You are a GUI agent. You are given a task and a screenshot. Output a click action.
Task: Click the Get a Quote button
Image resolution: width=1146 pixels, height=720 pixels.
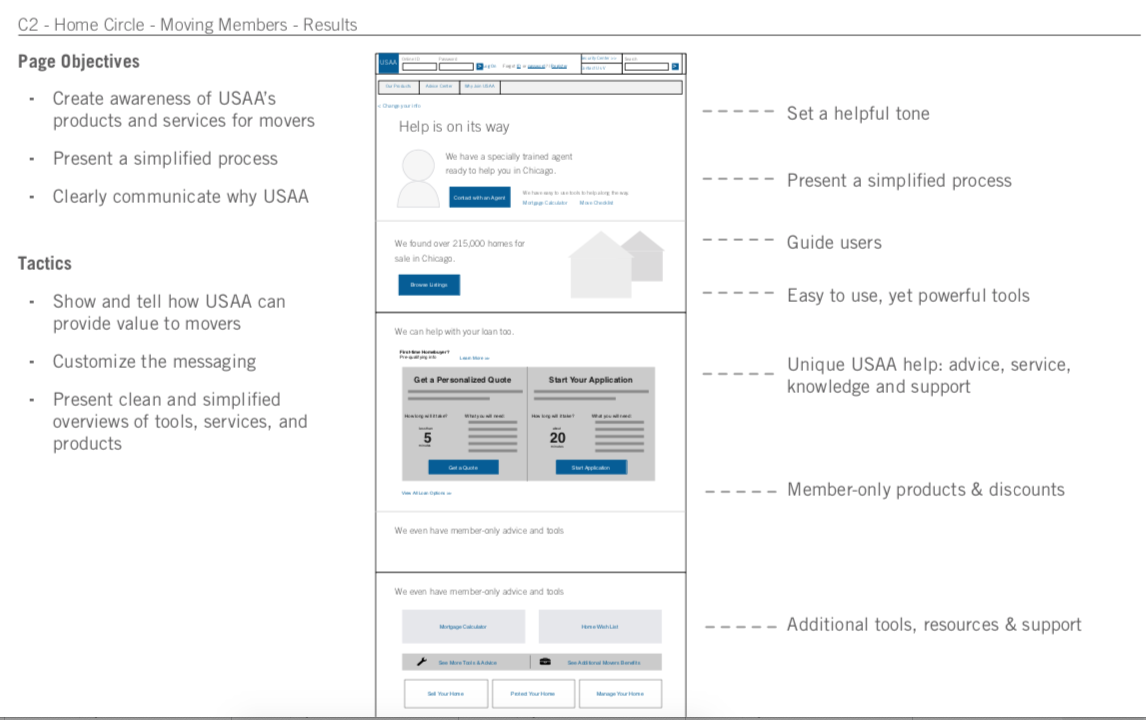463,467
